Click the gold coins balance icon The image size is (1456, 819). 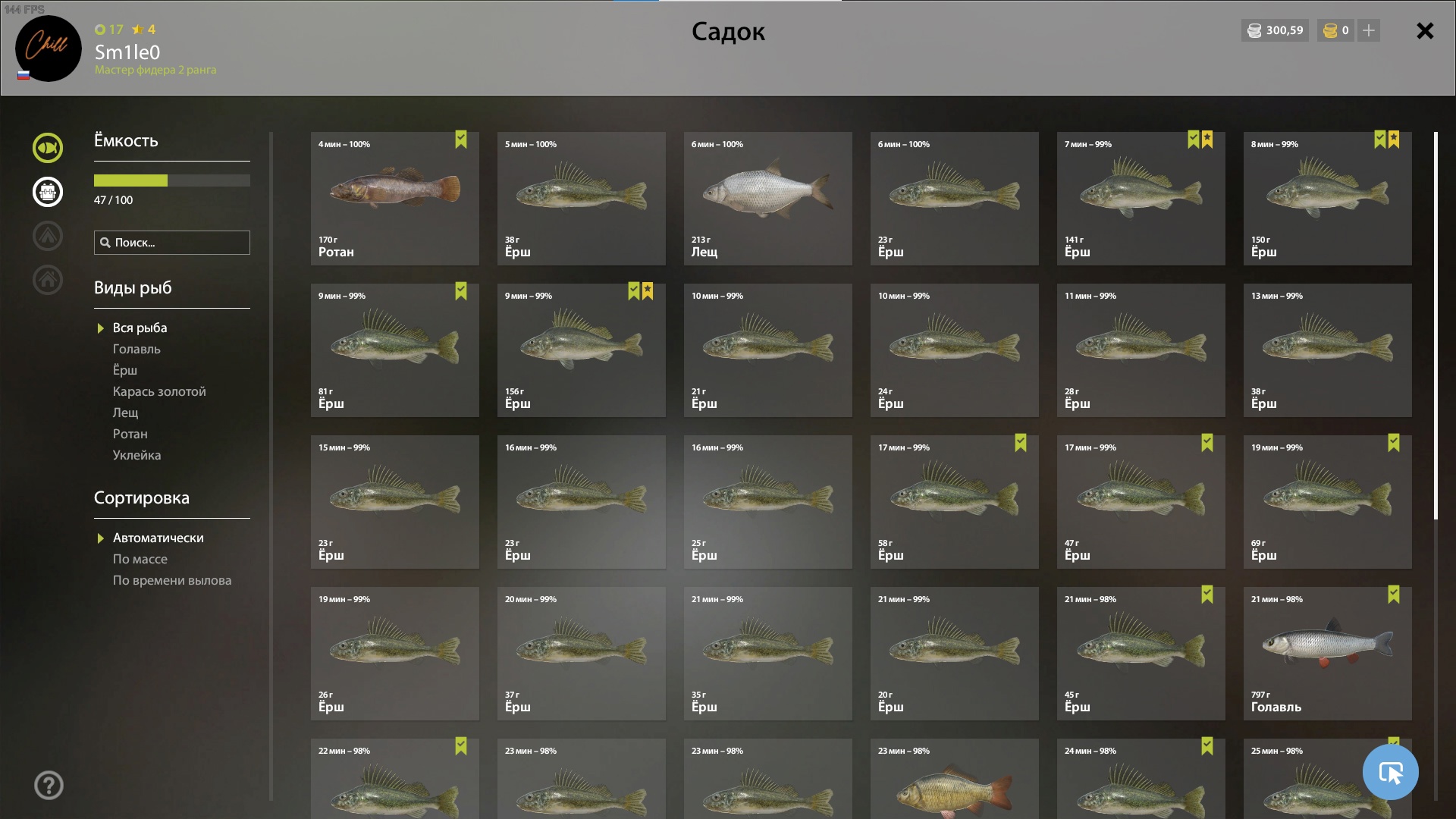tap(1330, 30)
